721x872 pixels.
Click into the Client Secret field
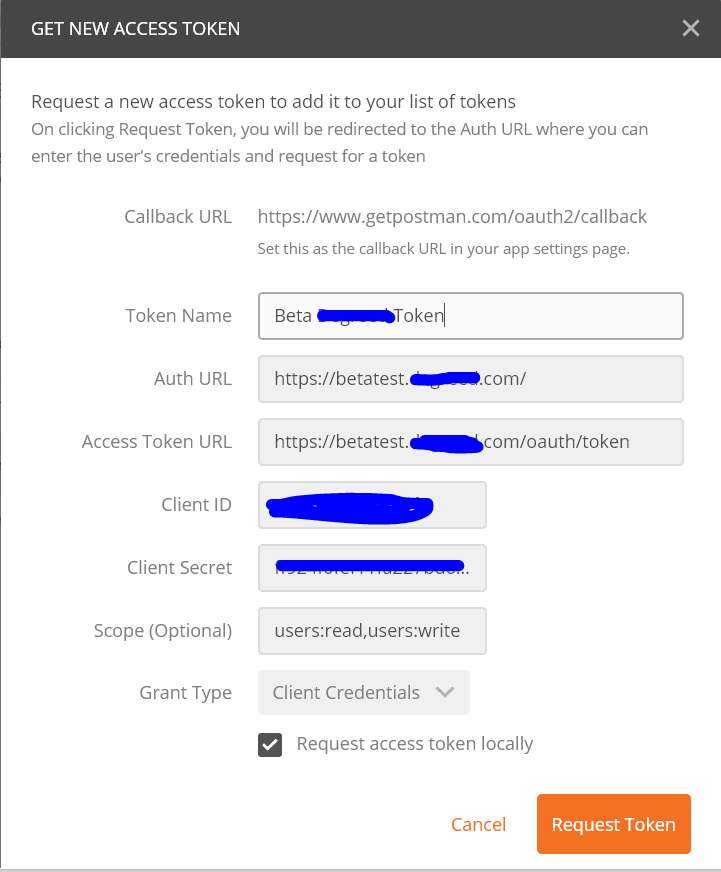click(x=372, y=568)
